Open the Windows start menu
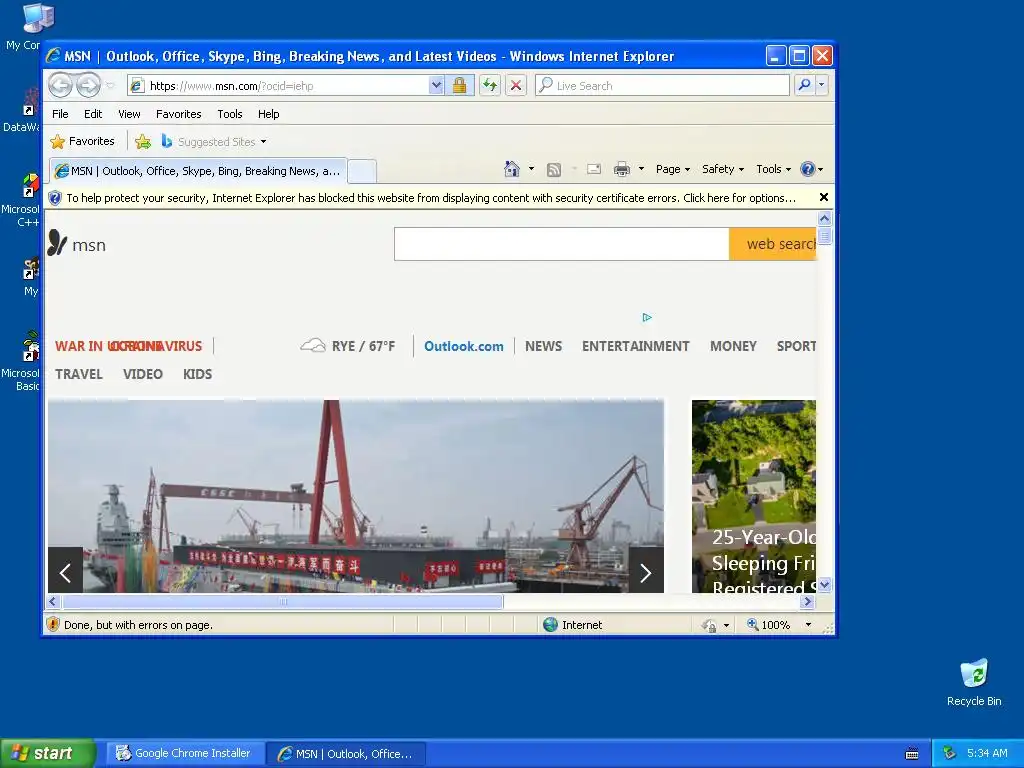This screenshot has width=1024, height=768. pyautogui.click(x=47, y=753)
